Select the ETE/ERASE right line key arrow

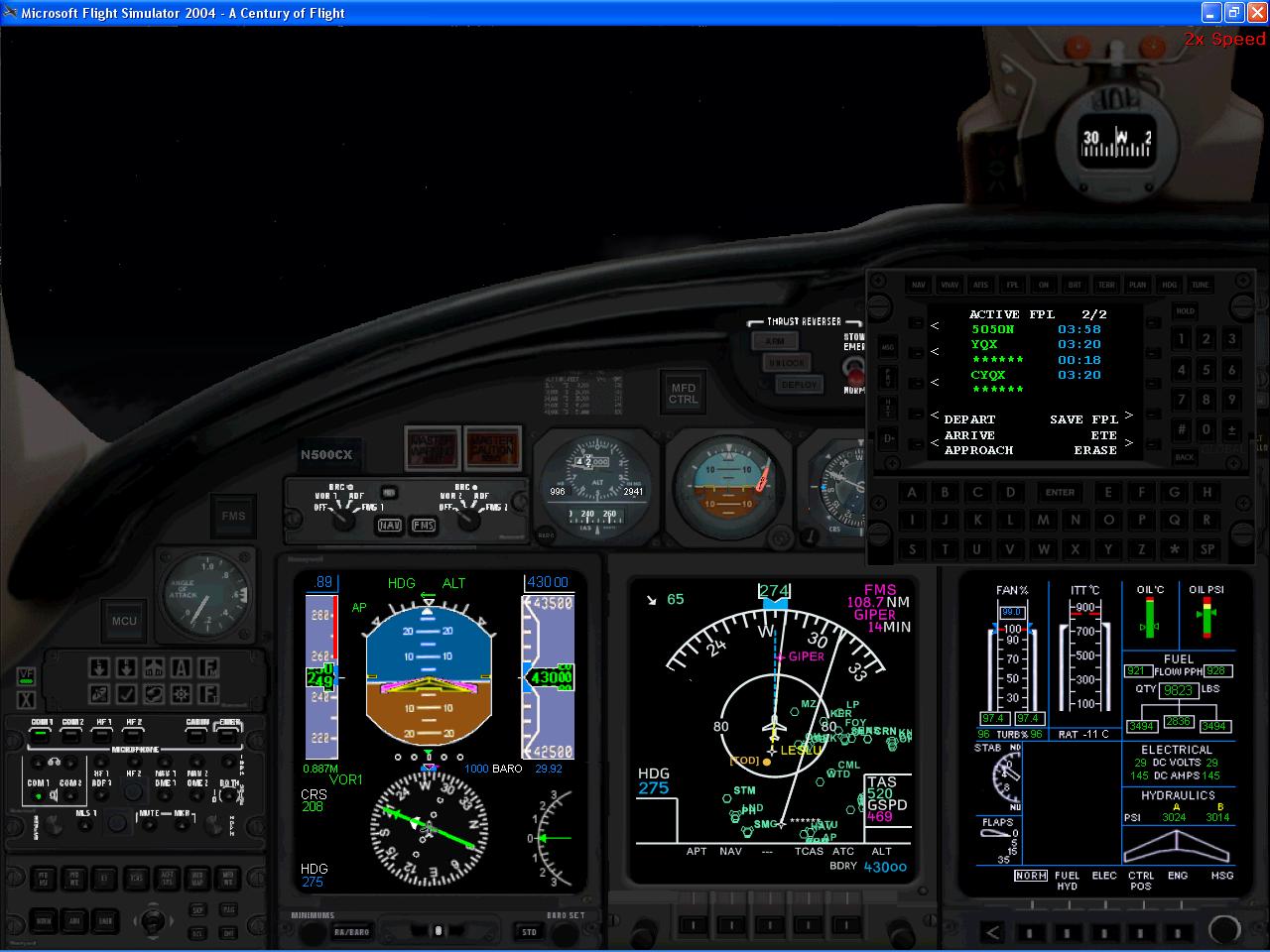click(x=1128, y=443)
